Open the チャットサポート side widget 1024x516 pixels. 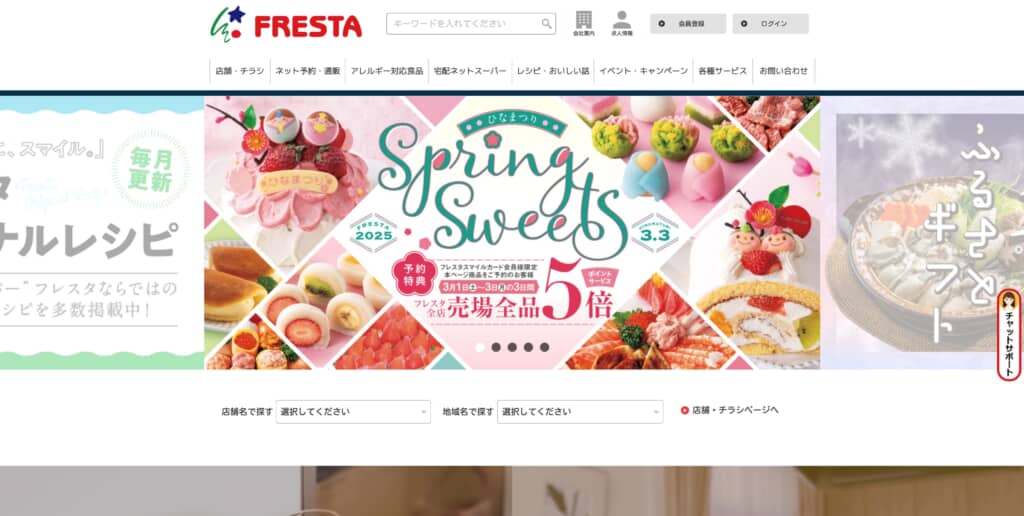(x=1009, y=335)
